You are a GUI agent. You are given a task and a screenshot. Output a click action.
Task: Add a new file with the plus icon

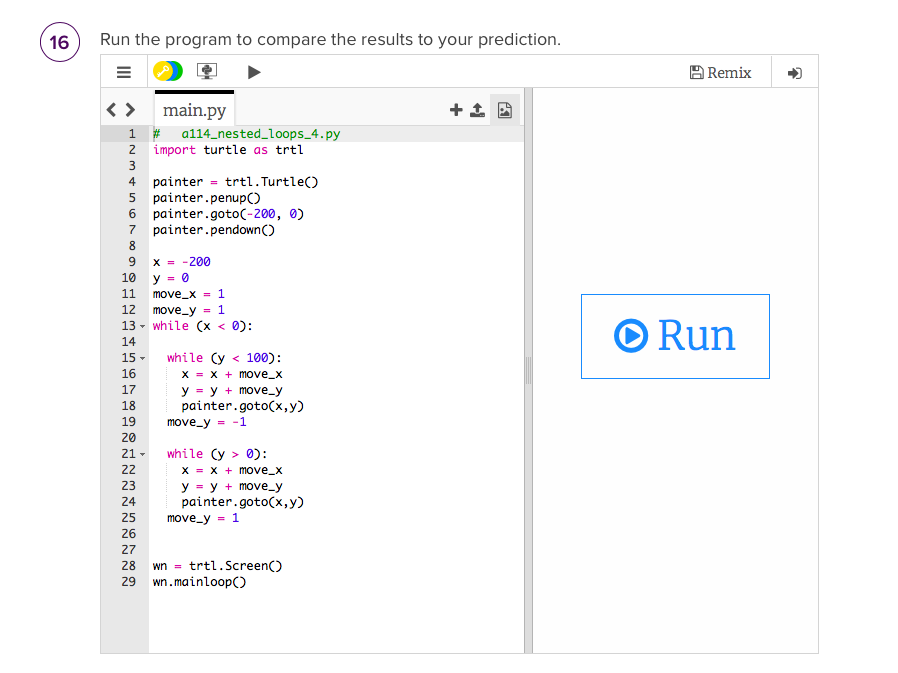[456, 109]
